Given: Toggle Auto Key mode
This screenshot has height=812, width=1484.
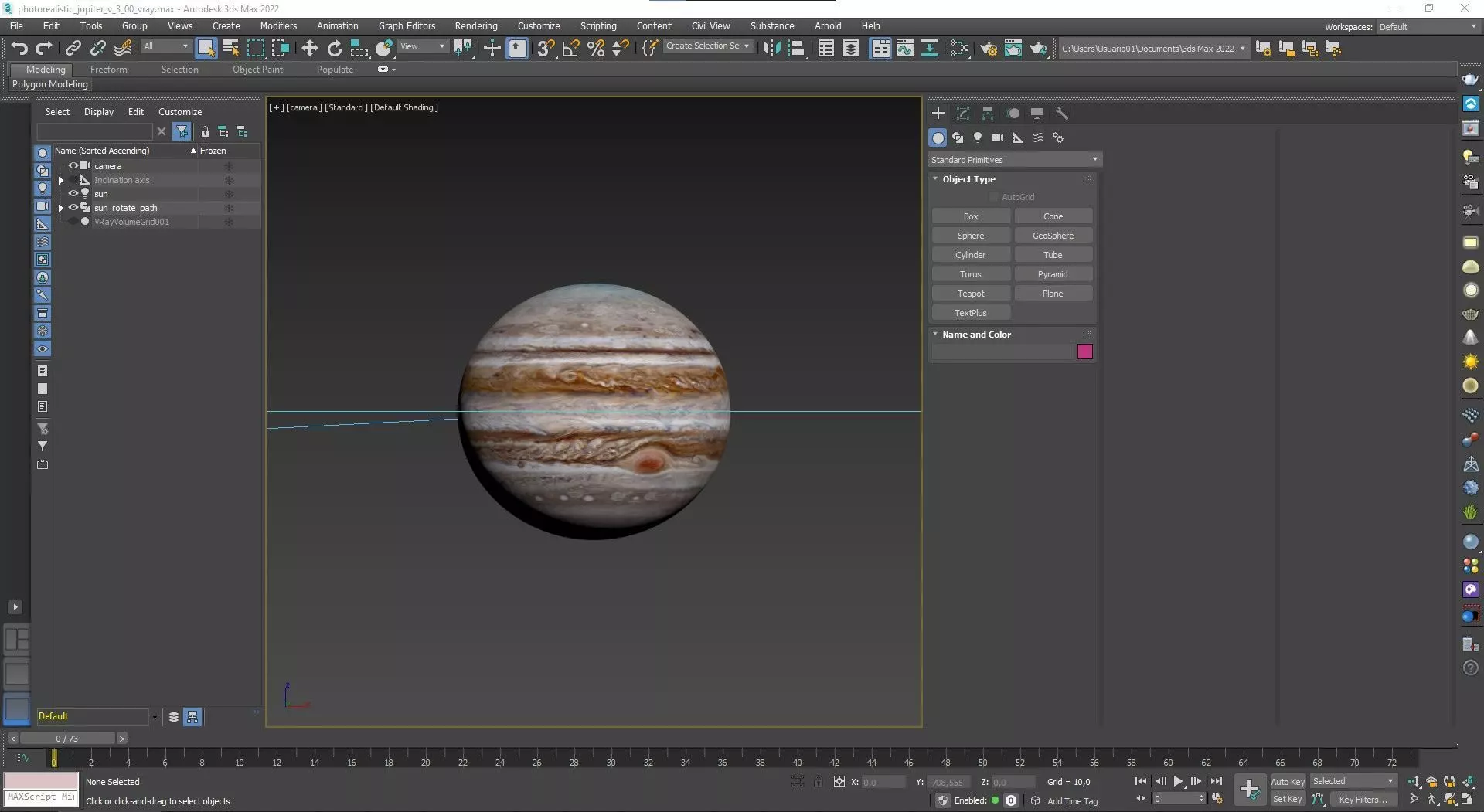Looking at the screenshot, I should (1288, 782).
